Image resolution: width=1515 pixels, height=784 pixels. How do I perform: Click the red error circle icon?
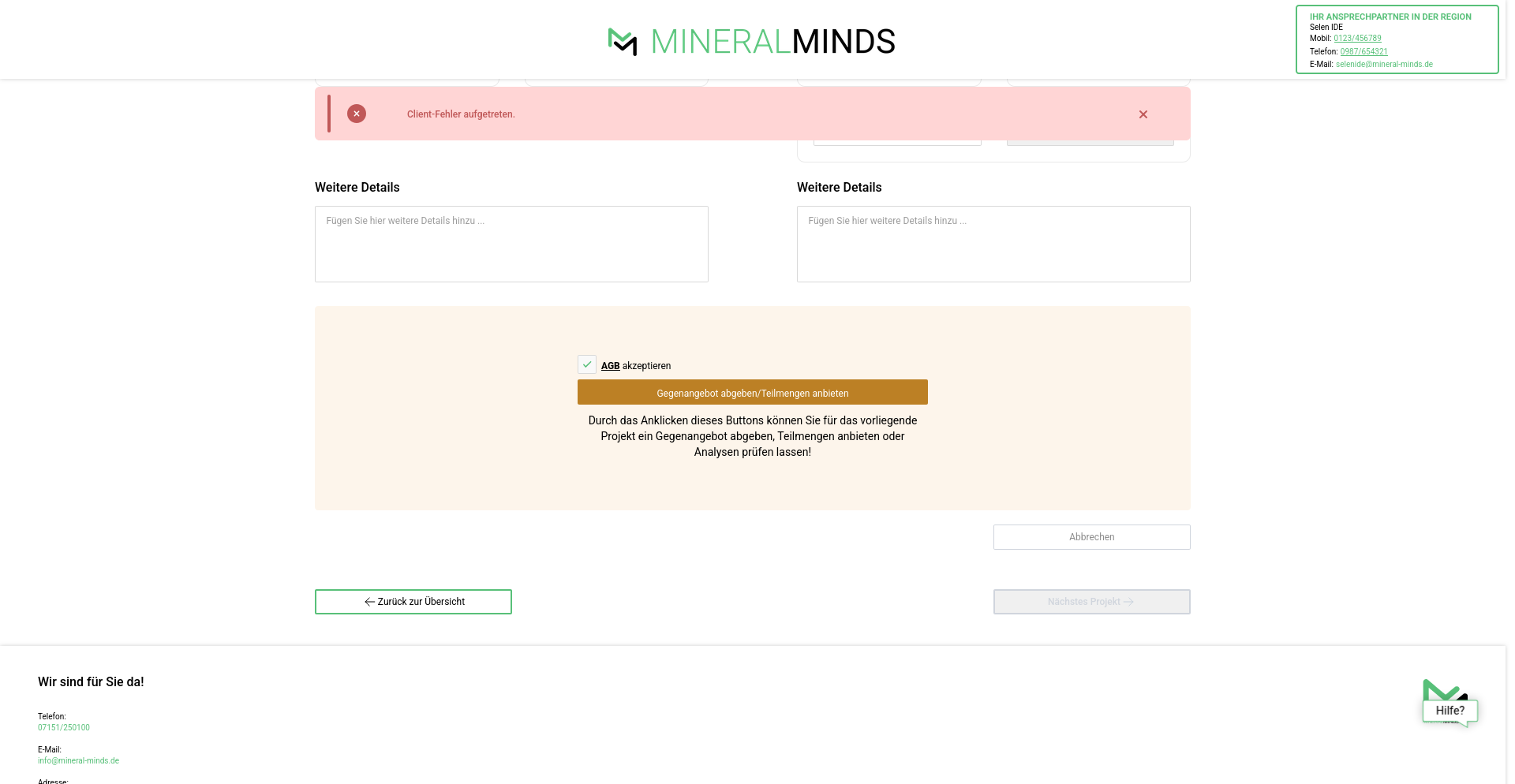click(x=357, y=114)
